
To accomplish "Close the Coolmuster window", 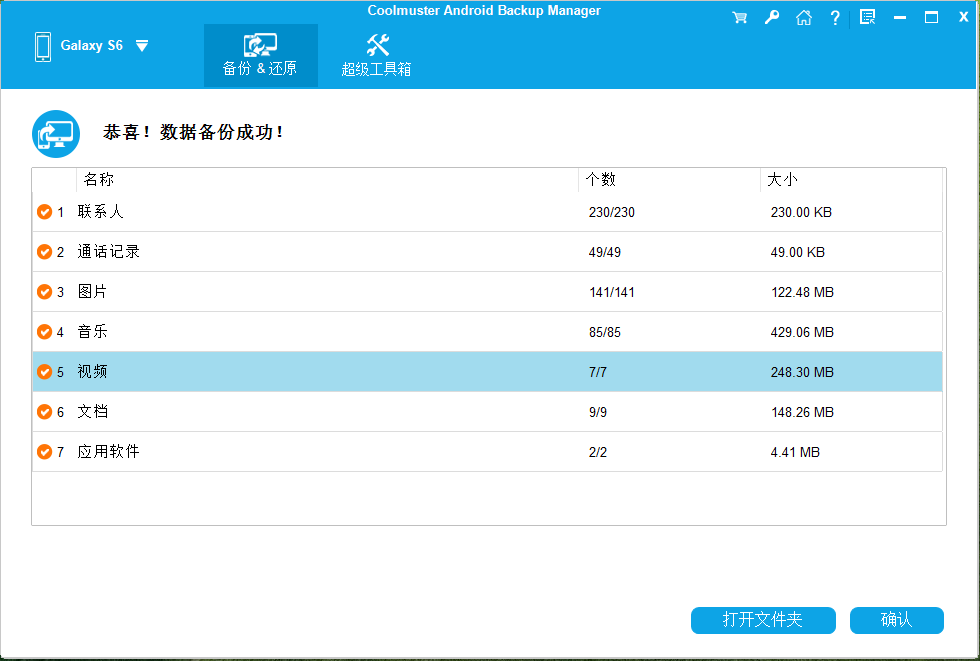I will [963, 17].
